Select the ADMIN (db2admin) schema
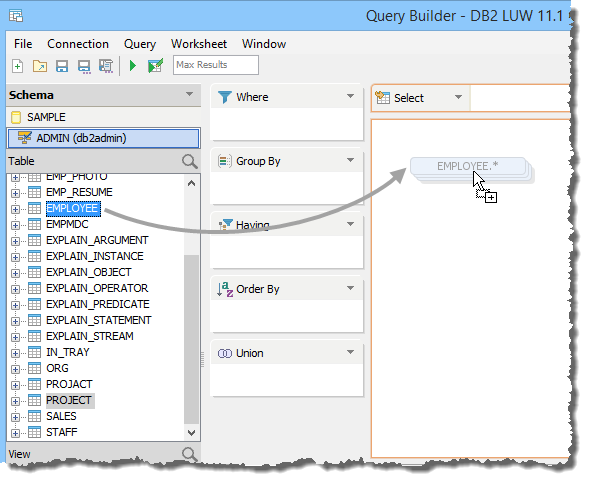This screenshot has height=481, width=589. click(x=104, y=138)
